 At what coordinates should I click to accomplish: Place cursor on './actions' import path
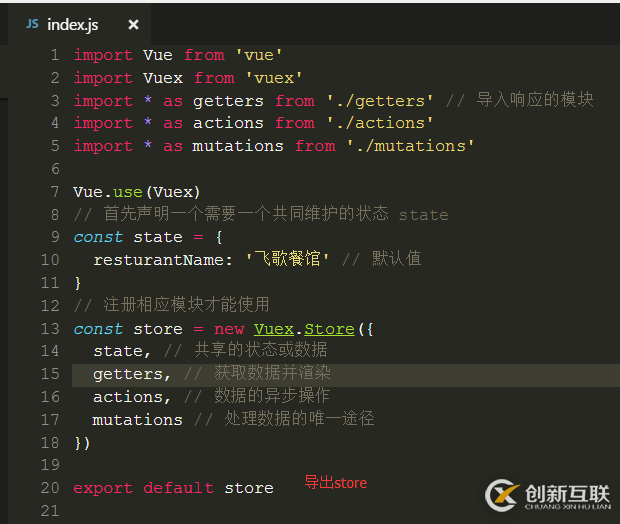click(380, 123)
